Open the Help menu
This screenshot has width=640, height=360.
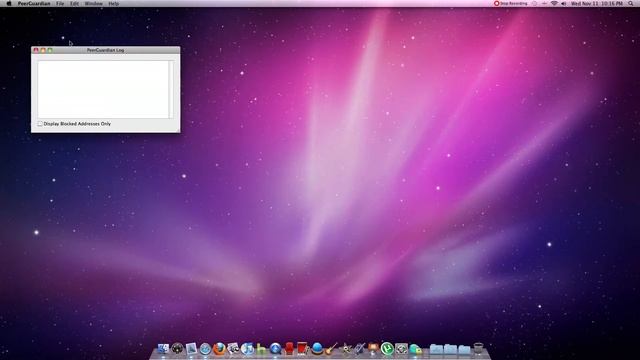tap(113, 3)
